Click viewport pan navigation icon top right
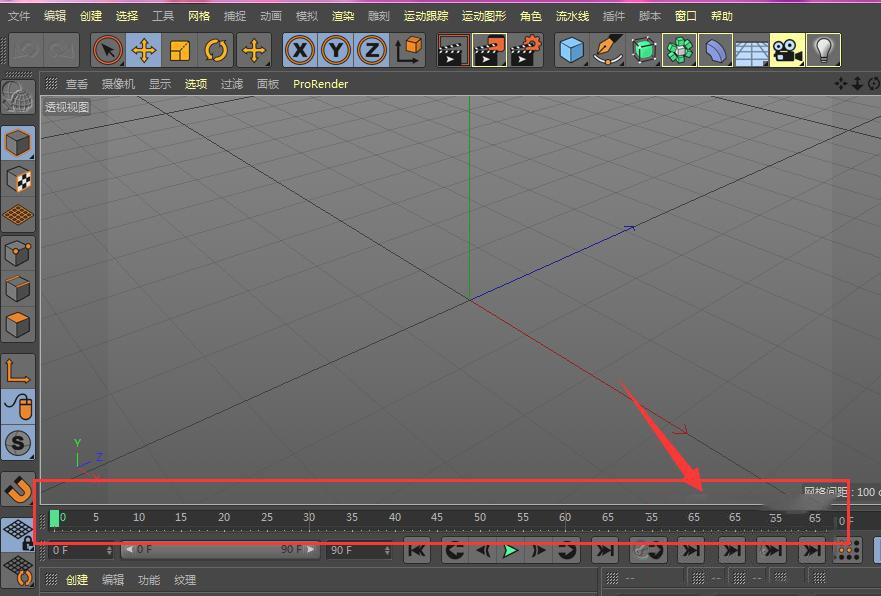 841,84
